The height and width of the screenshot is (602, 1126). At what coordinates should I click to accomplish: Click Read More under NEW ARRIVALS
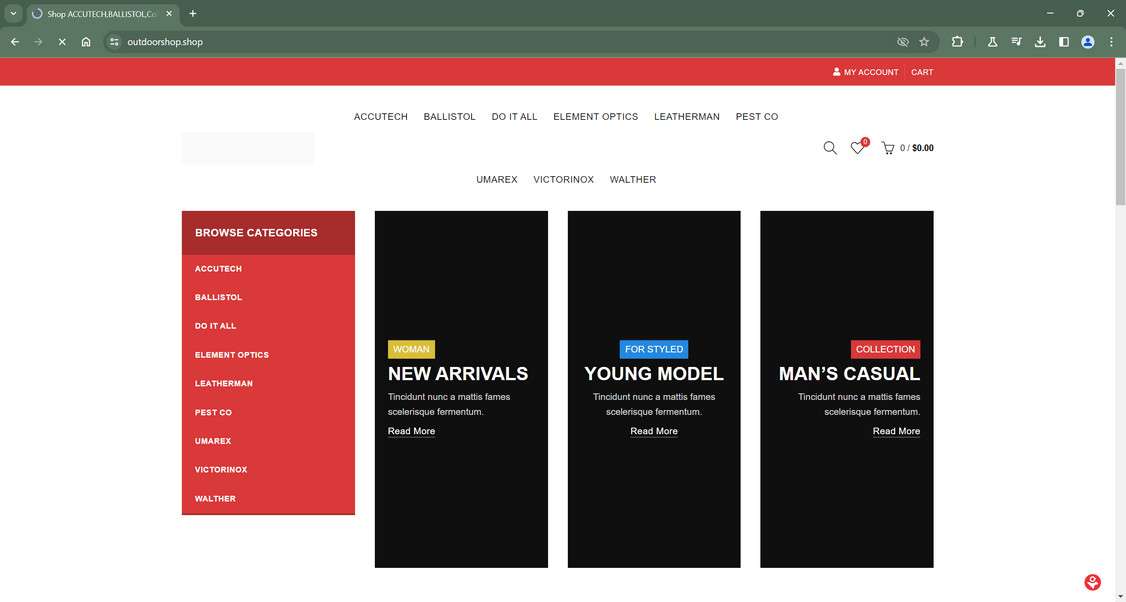(x=411, y=431)
